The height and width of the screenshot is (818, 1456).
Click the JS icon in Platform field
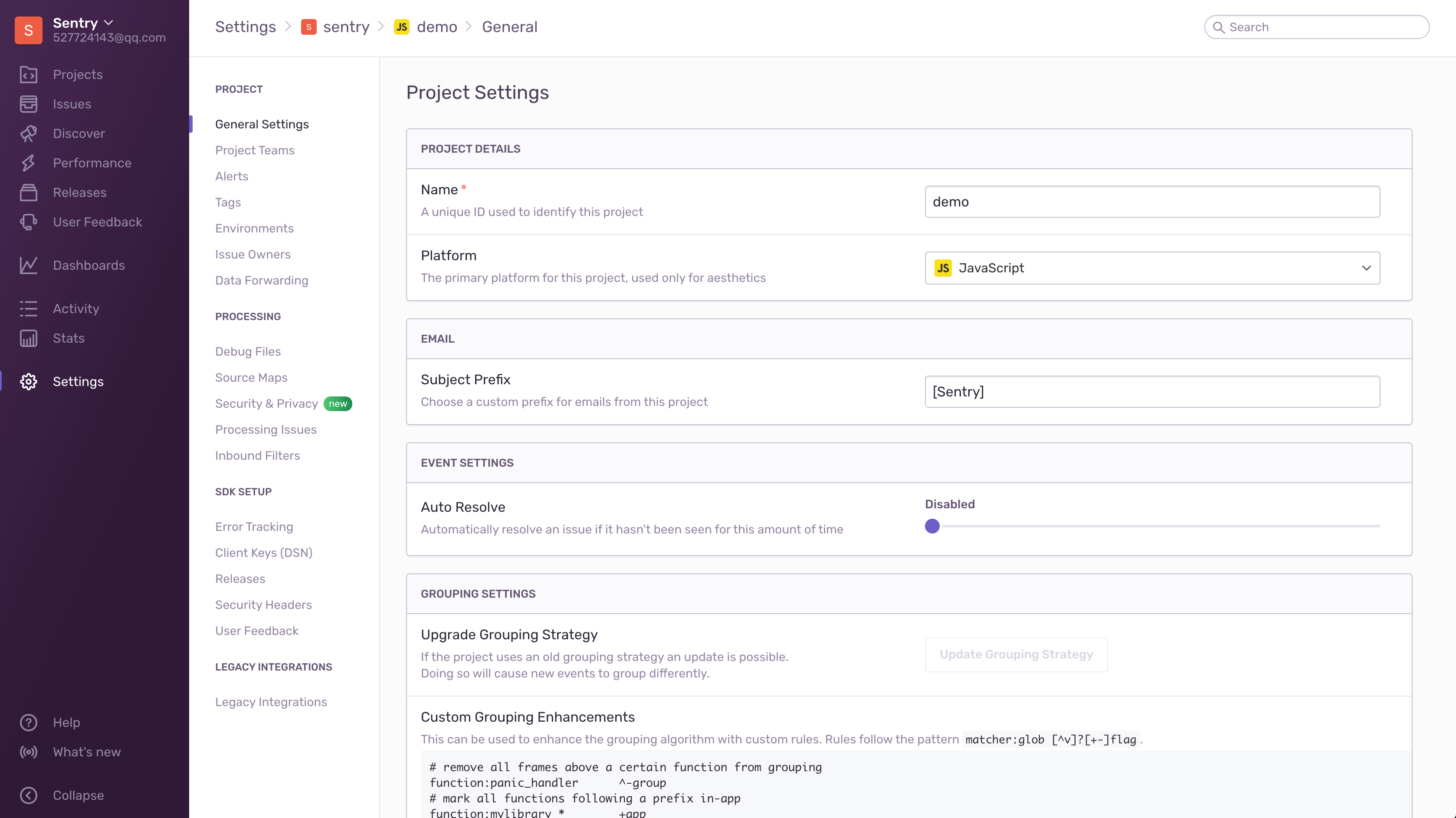tap(943, 268)
